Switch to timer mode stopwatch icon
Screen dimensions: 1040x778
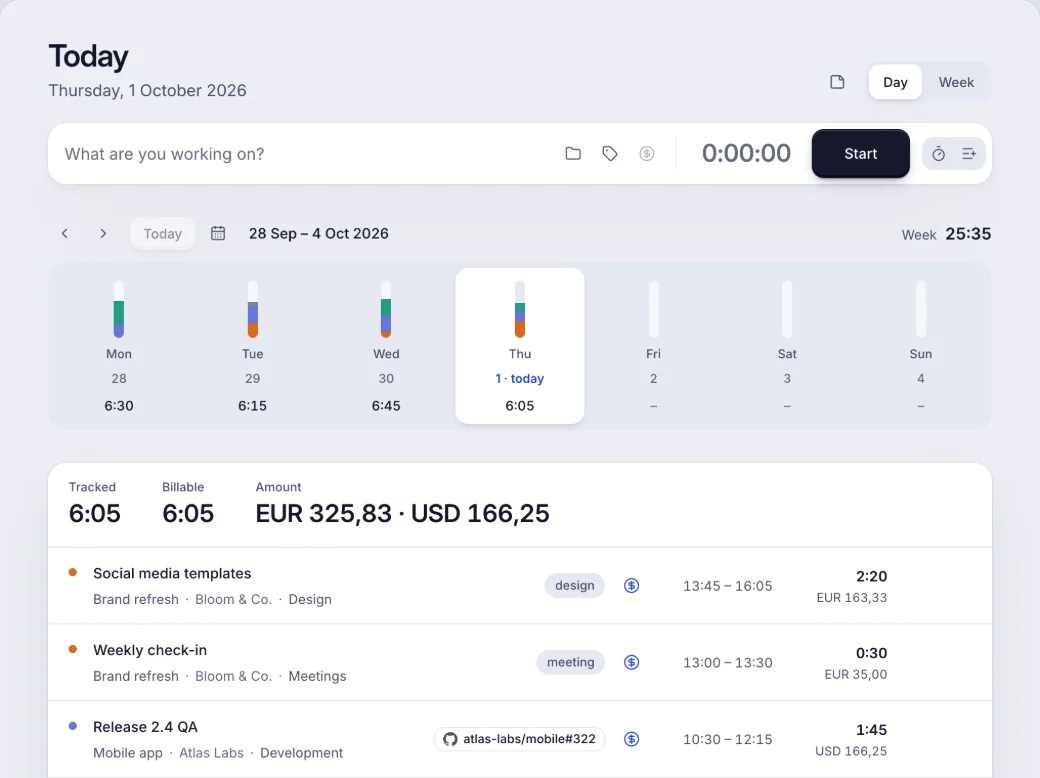pyautogui.click(x=939, y=154)
